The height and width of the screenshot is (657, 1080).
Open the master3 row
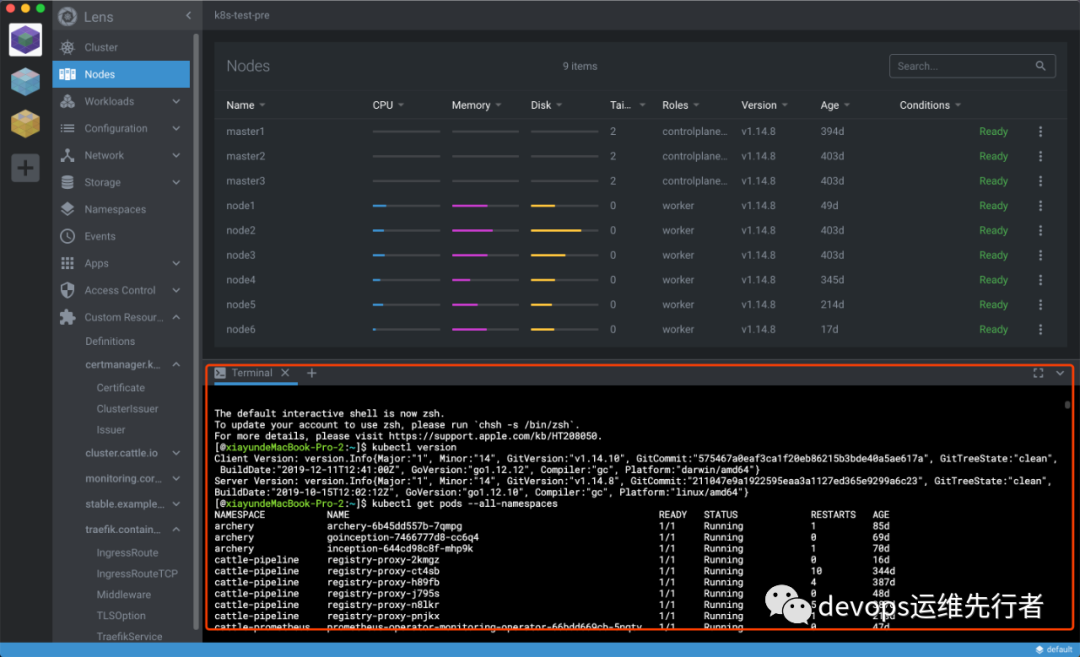pos(641,181)
